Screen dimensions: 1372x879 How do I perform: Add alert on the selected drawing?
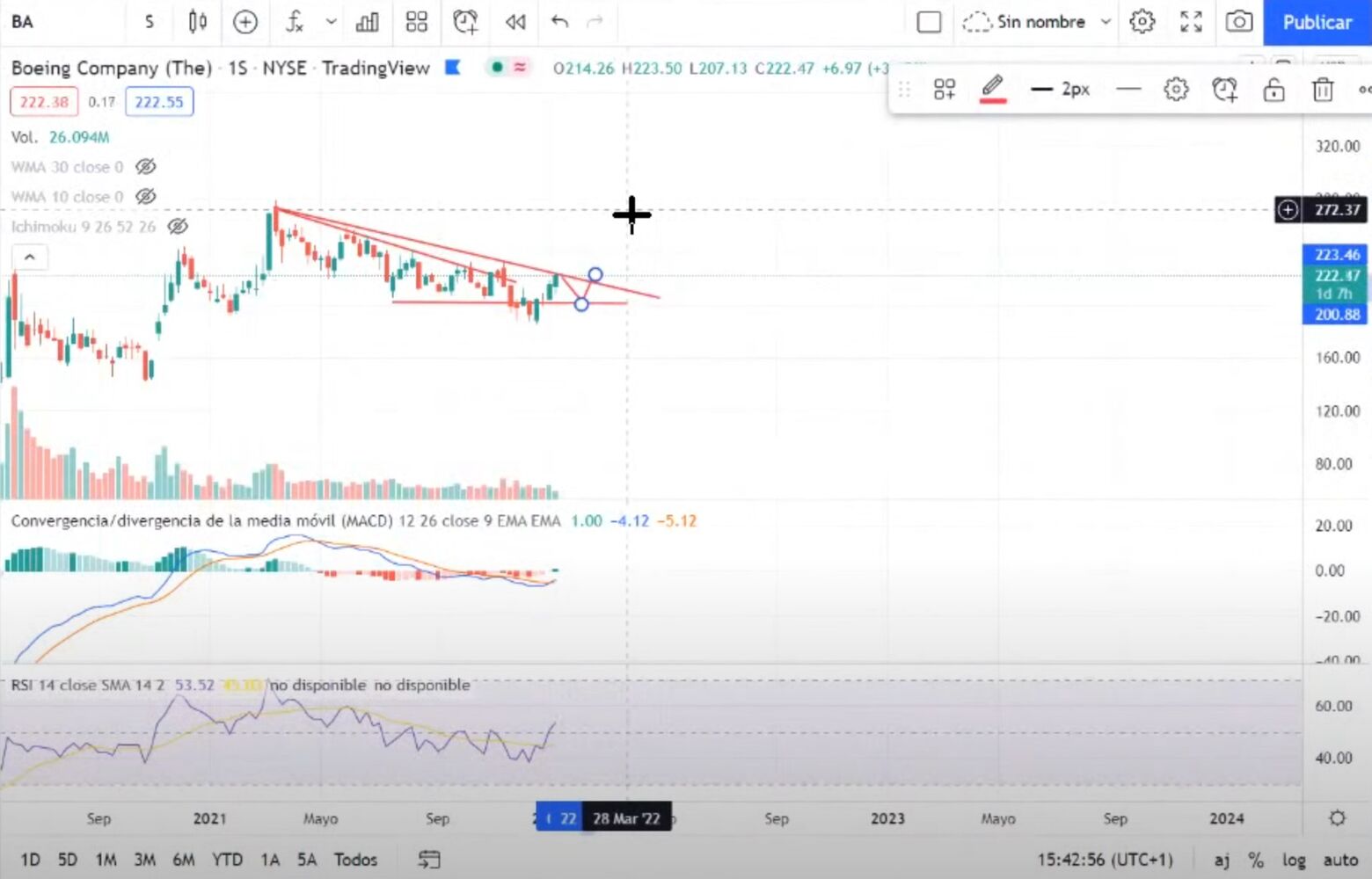[1224, 89]
